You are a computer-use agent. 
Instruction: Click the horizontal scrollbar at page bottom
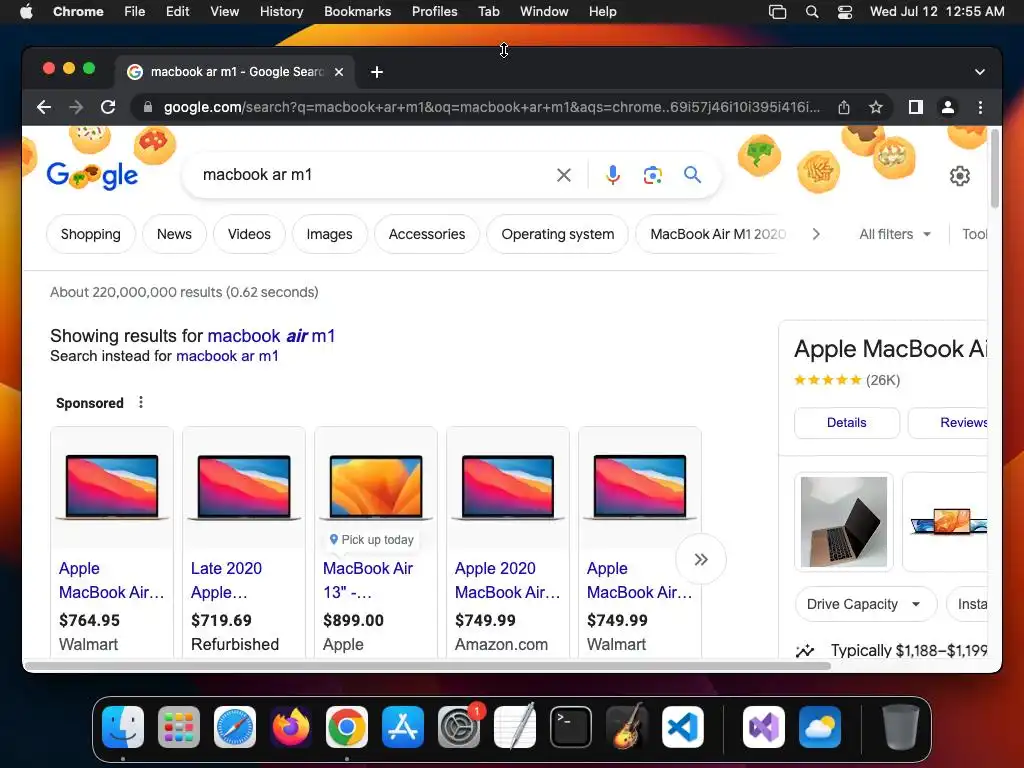pos(428,666)
